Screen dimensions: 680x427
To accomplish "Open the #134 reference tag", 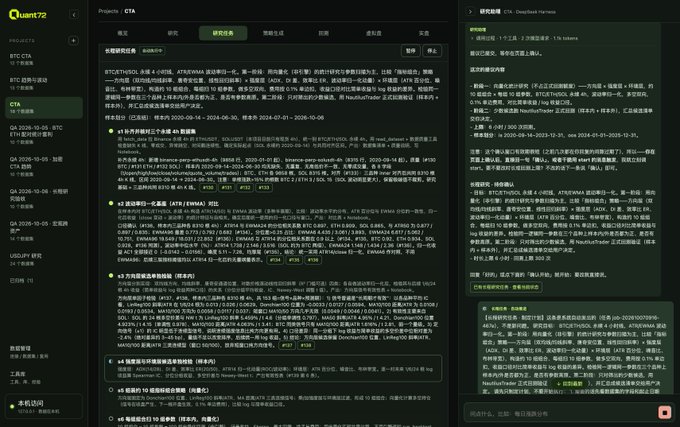I will (x=275, y=260).
